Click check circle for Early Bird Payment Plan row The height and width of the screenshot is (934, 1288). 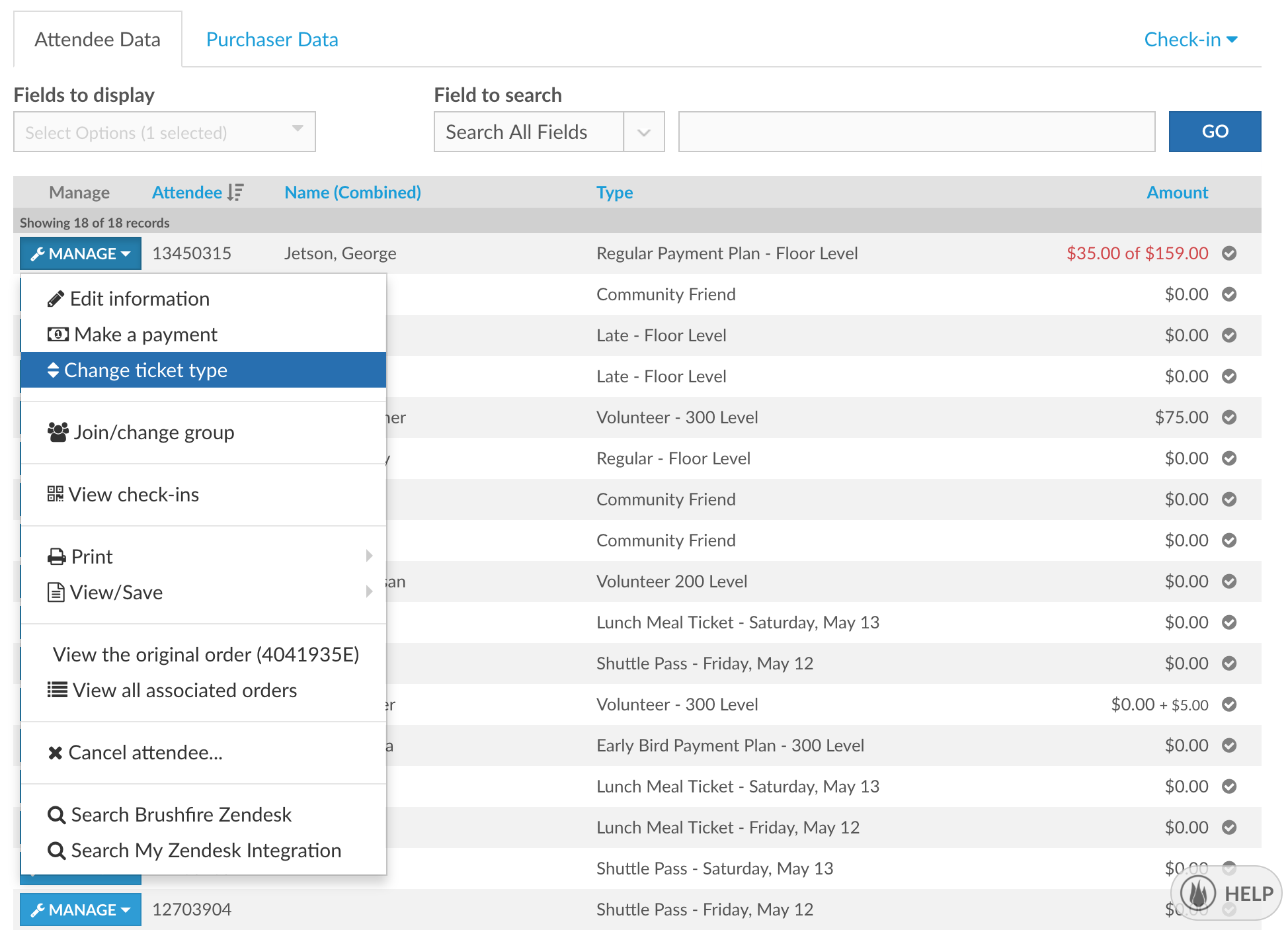pyautogui.click(x=1229, y=745)
